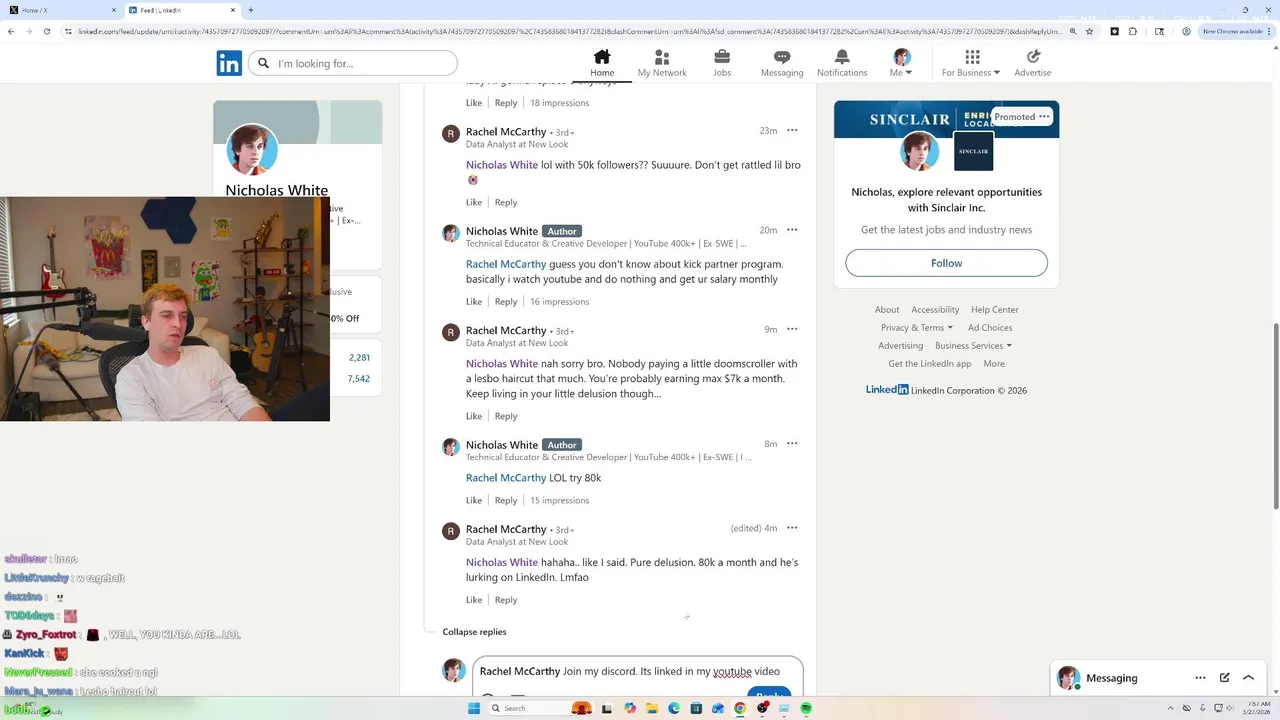Click More in the footer links
This screenshot has width=1280, height=720.
click(x=994, y=363)
